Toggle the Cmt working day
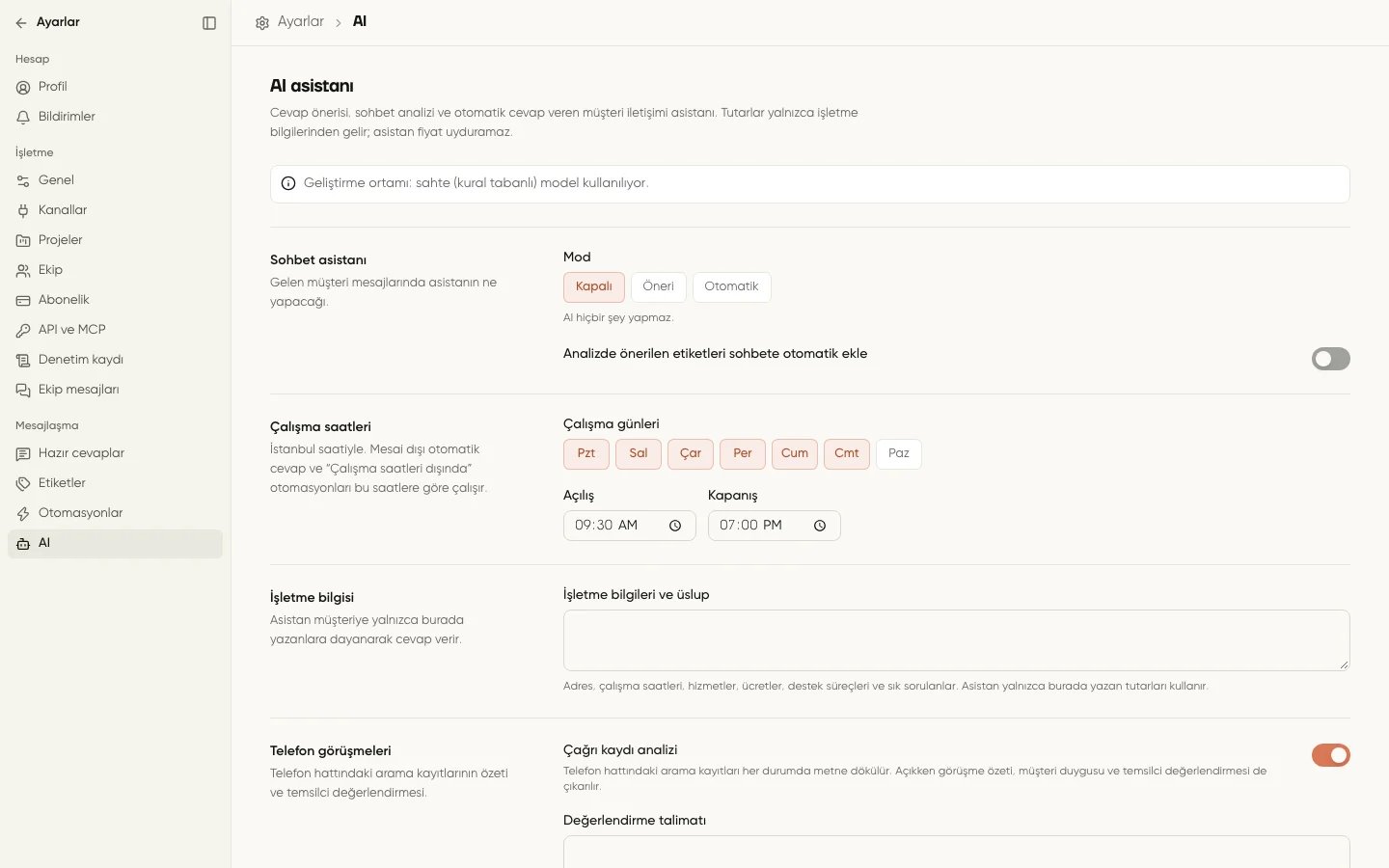This screenshot has height=868, width=1389. click(x=847, y=453)
